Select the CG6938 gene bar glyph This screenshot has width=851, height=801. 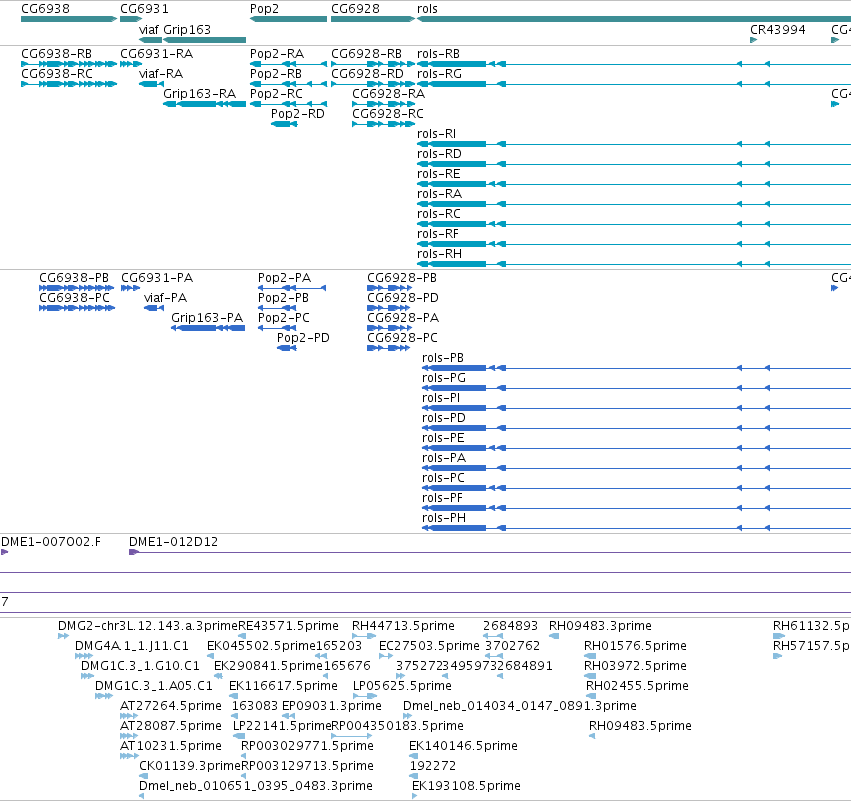pyautogui.click(x=69, y=19)
